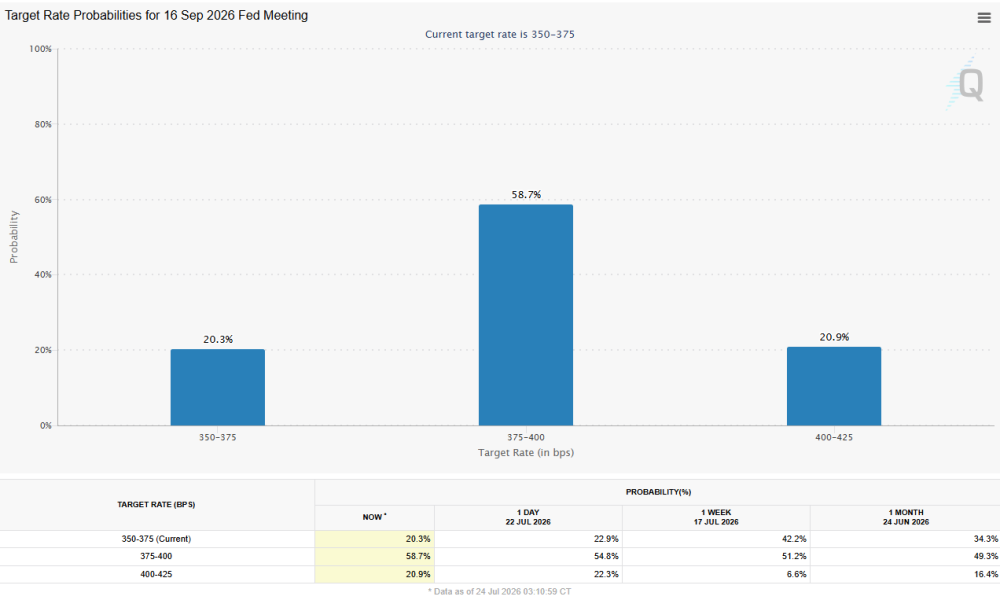Click the 20.9% bar data label
The width and height of the screenshot is (1000, 600).
coord(834,337)
